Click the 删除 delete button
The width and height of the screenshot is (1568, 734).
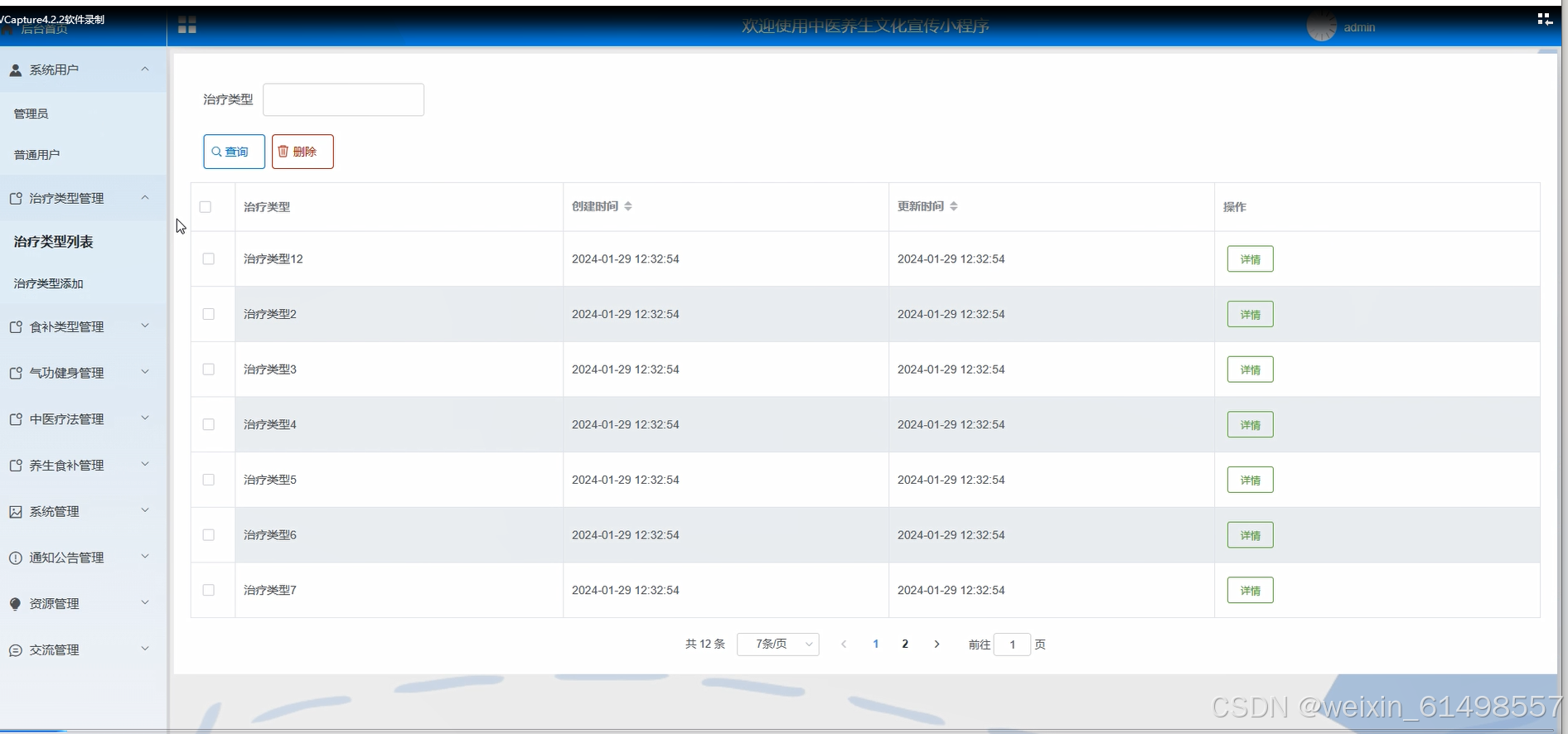click(302, 152)
